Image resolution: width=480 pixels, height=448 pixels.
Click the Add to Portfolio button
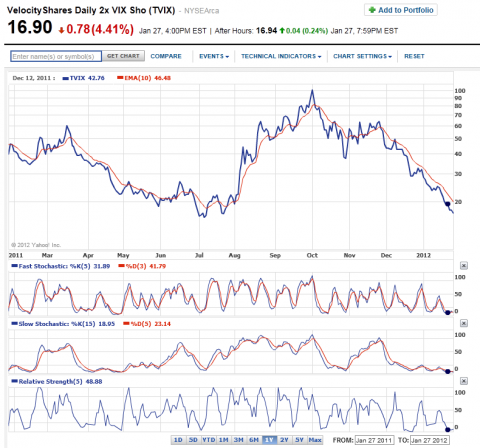401,10
